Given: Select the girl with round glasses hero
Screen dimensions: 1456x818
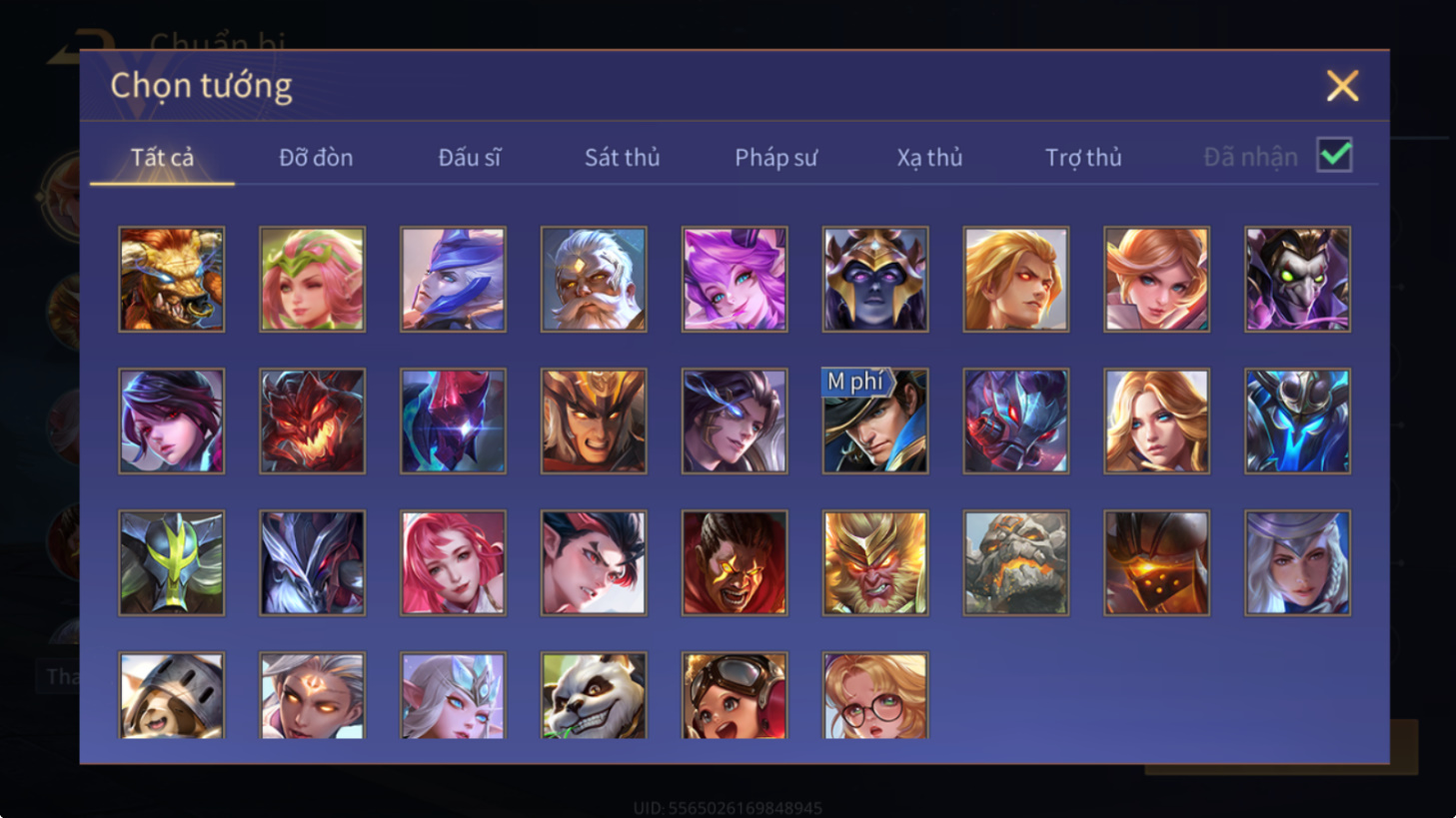Looking at the screenshot, I should [x=875, y=695].
